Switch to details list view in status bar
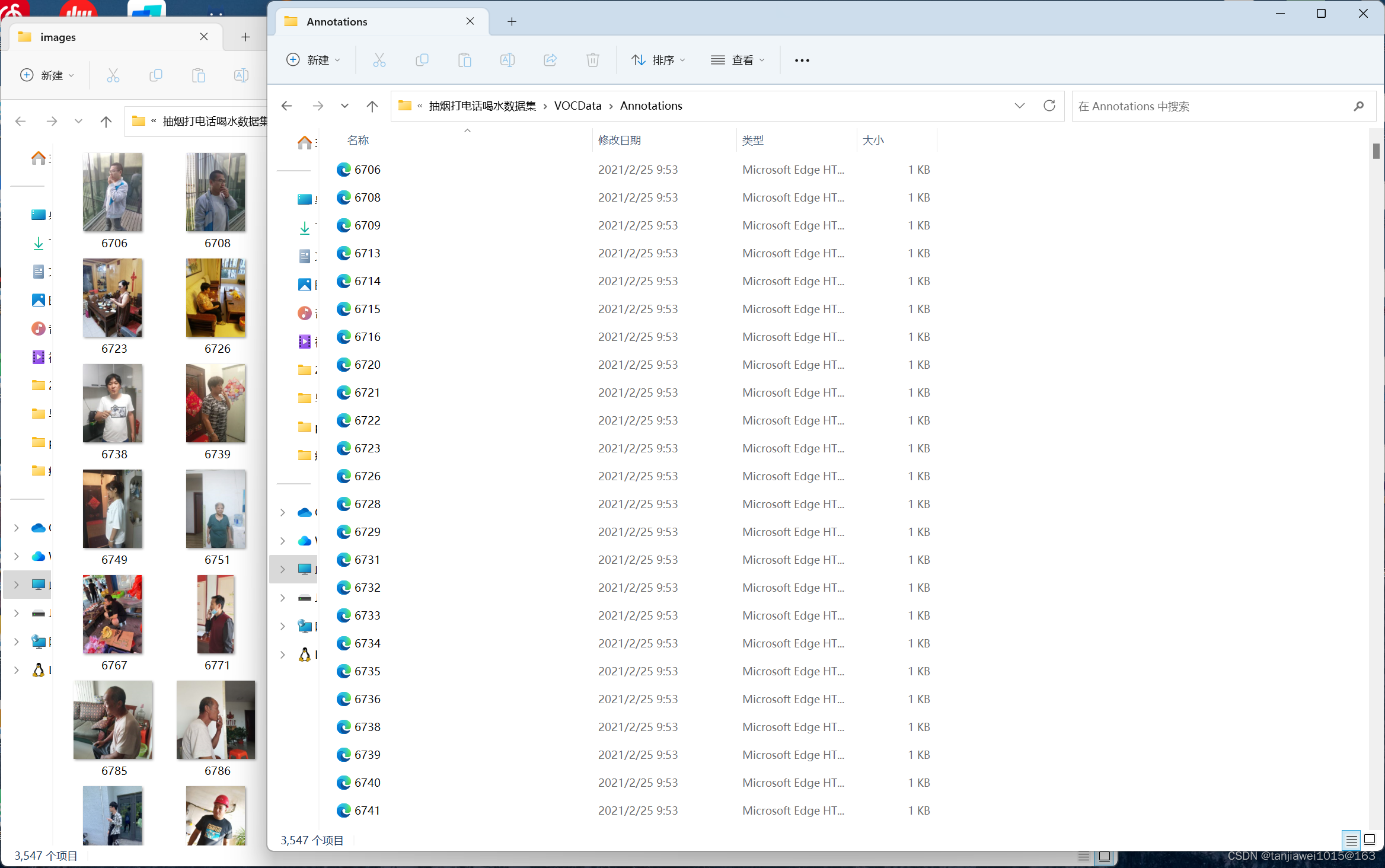Image resolution: width=1385 pixels, height=868 pixels. [1351, 840]
